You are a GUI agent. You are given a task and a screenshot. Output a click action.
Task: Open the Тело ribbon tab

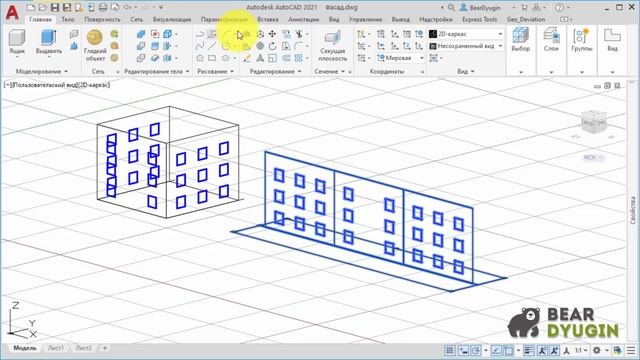(68, 19)
